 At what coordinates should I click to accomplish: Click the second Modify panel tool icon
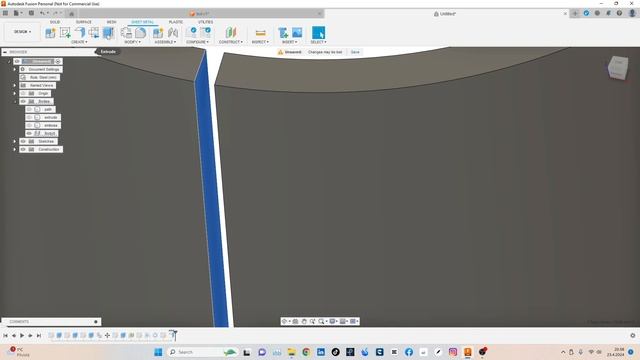tap(140, 33)
